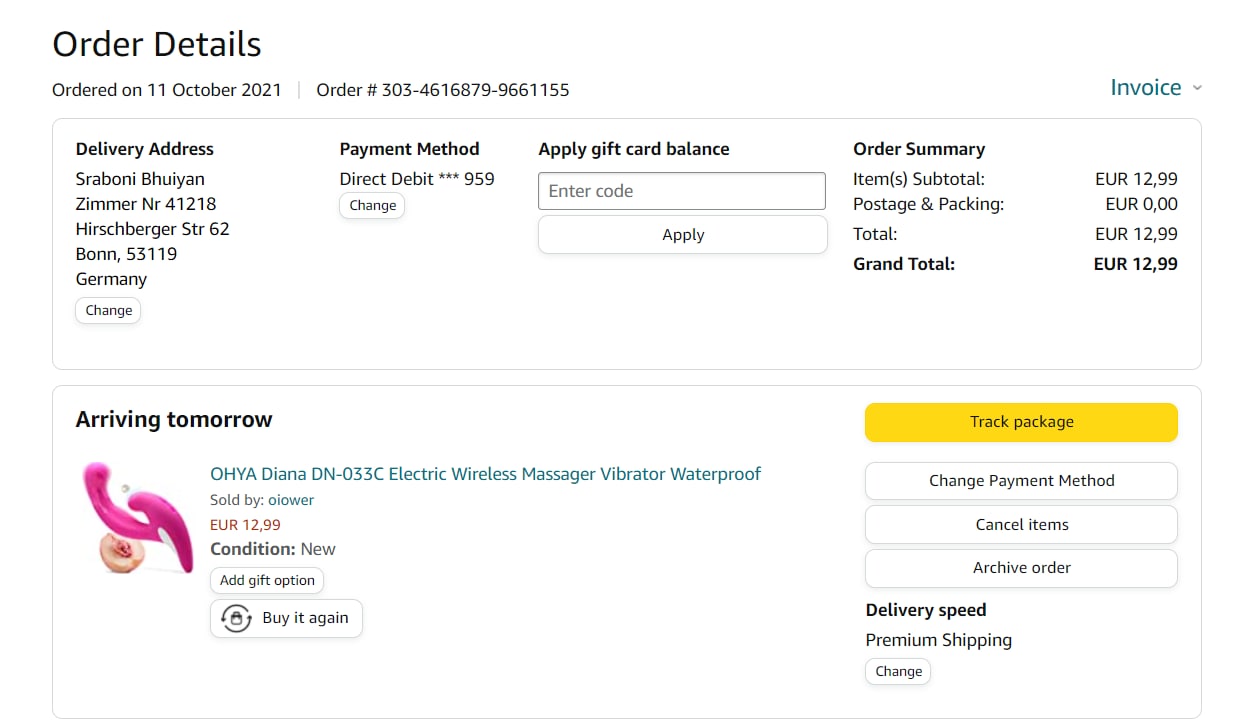
Task: Click the order number 303-4616879-9661155
Action: click(x=475, y=90)
